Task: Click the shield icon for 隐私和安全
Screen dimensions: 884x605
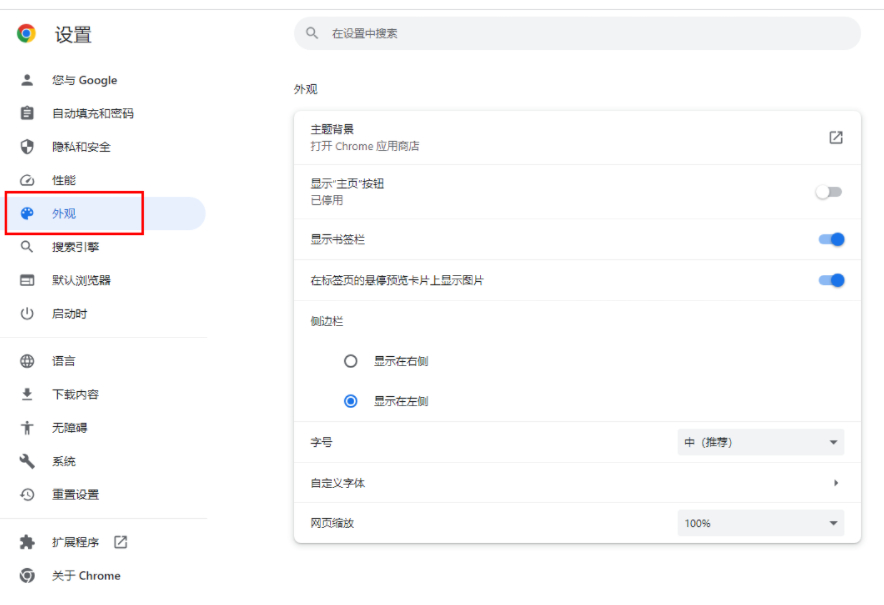Action: (x=27, y=147)
